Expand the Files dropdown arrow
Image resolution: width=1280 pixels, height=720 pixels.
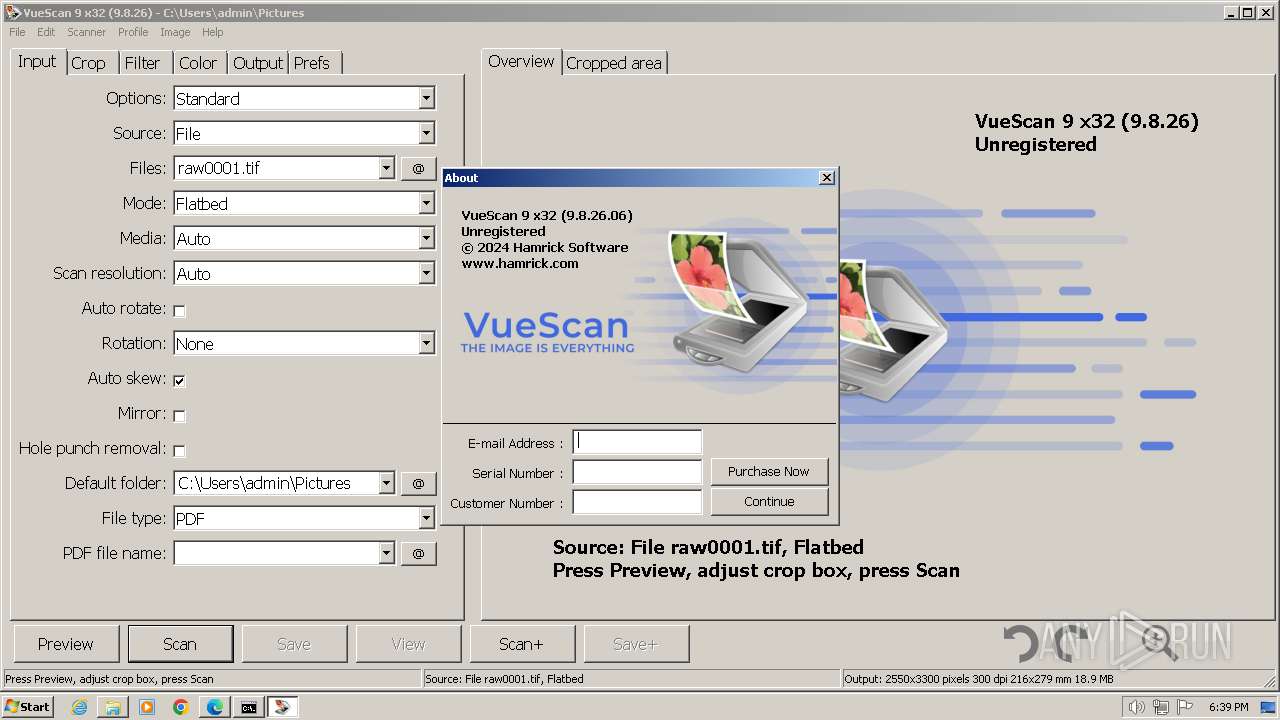pos(386,168)
